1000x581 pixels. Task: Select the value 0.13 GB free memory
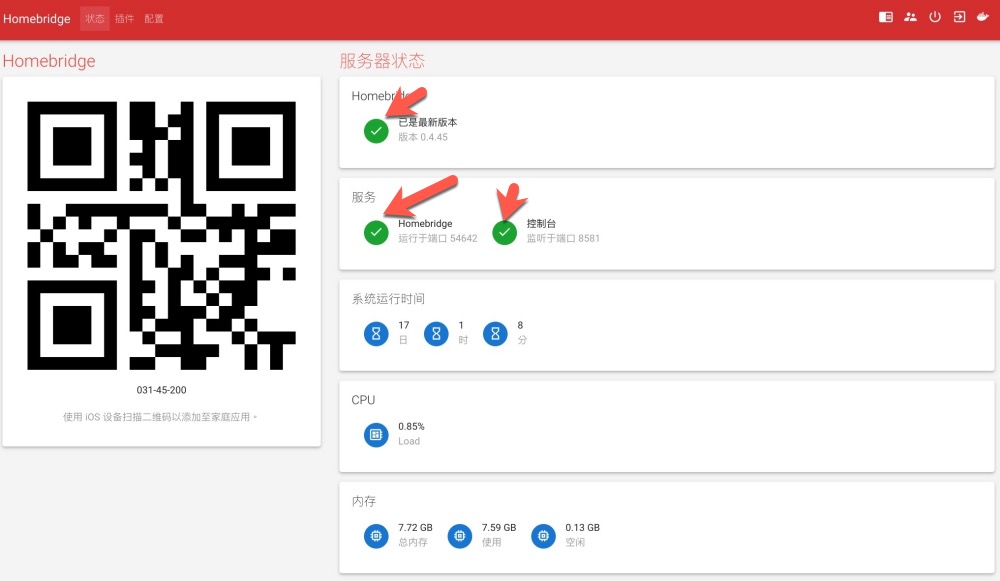pyautogui.click(x=582, y=528)
